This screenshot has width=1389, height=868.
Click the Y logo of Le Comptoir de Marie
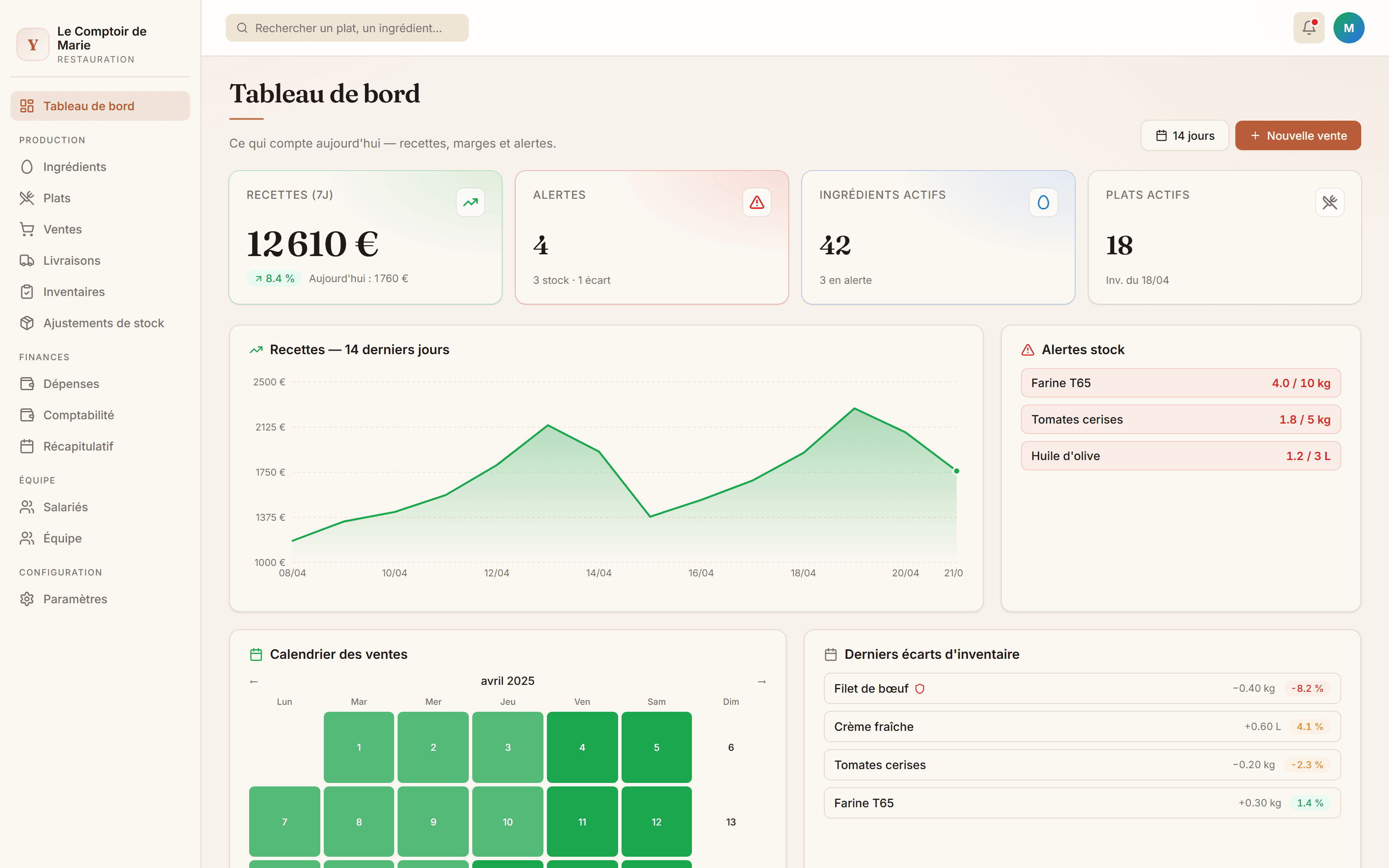[33, 44]
